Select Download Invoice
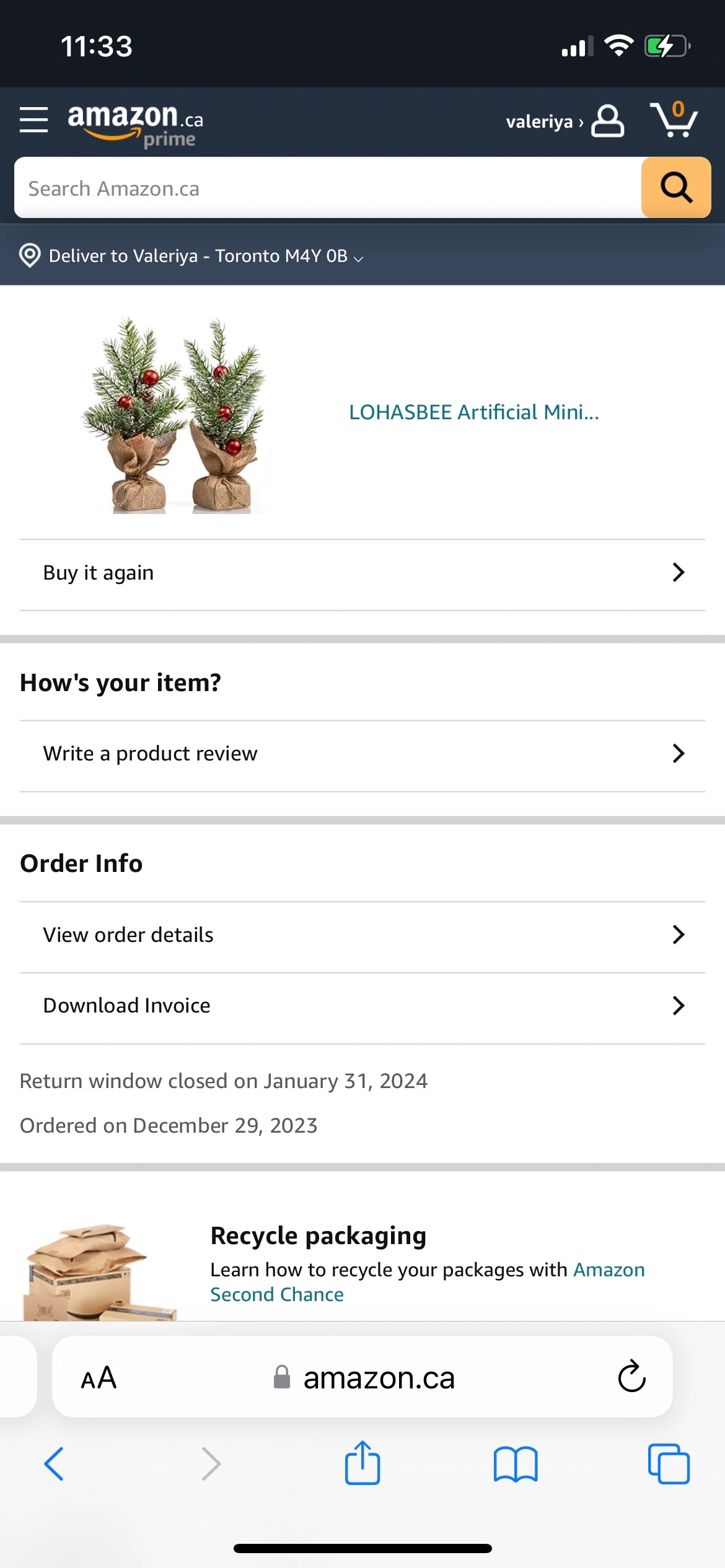This screenshot has height=1568, width=725. click(362, 1006)
